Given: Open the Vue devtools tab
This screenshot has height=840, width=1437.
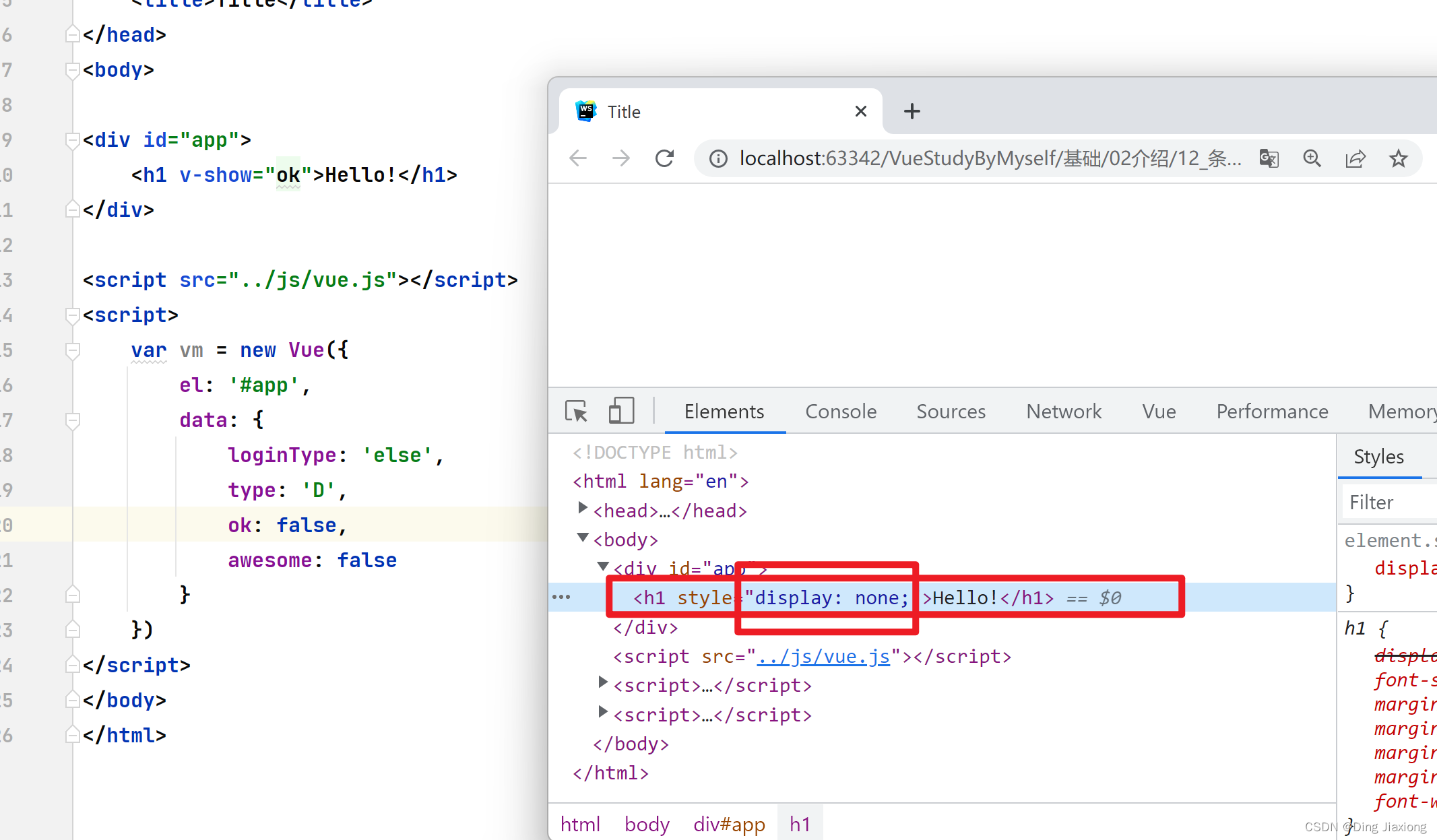Looking at the screenshot, I should click(x=1159, y=411).
